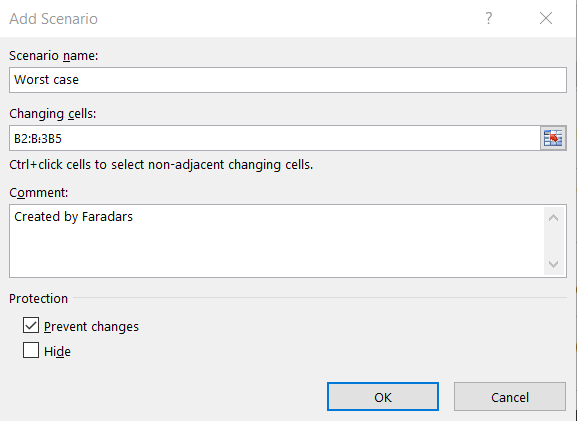Image resolution: width=577 pixels, height=421 pixels.
Task: Uncheck the Prevent changes checkbox
Action: [31, 325]
